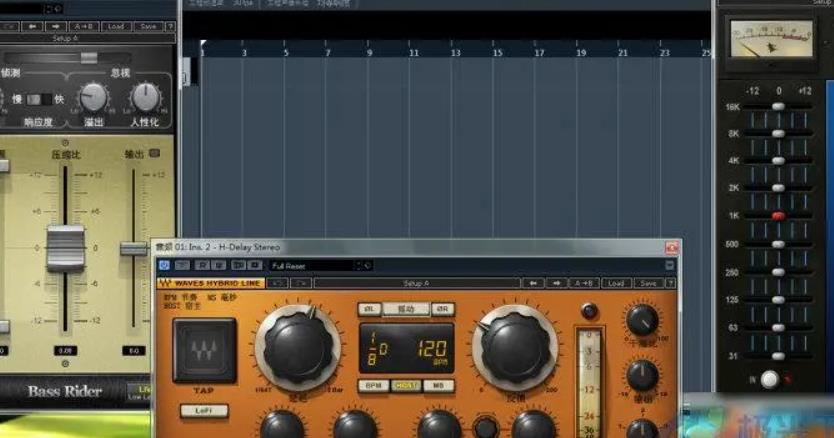
Task: Click bar 9 on the timeline ruler
Action: [369, 53]
